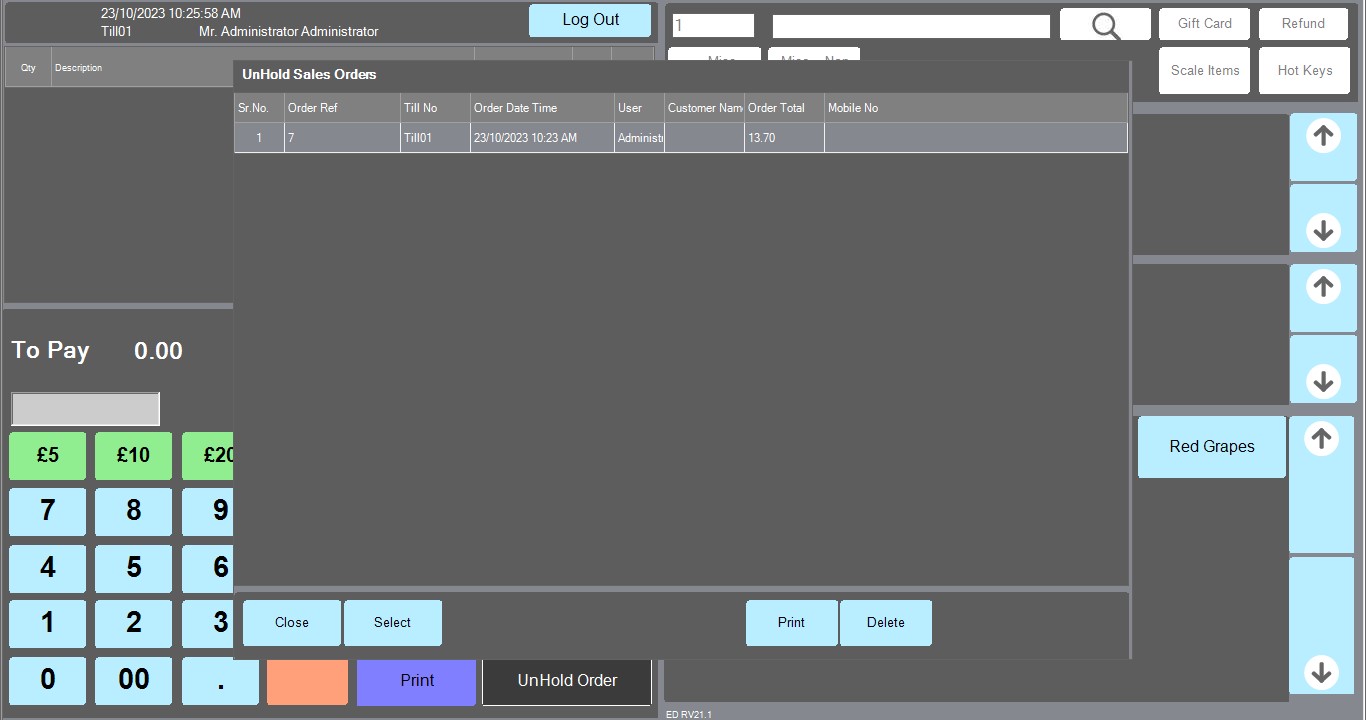Click the magnifying glass search icon
The image size is (1366, 720).
[x=1105, y=25]
